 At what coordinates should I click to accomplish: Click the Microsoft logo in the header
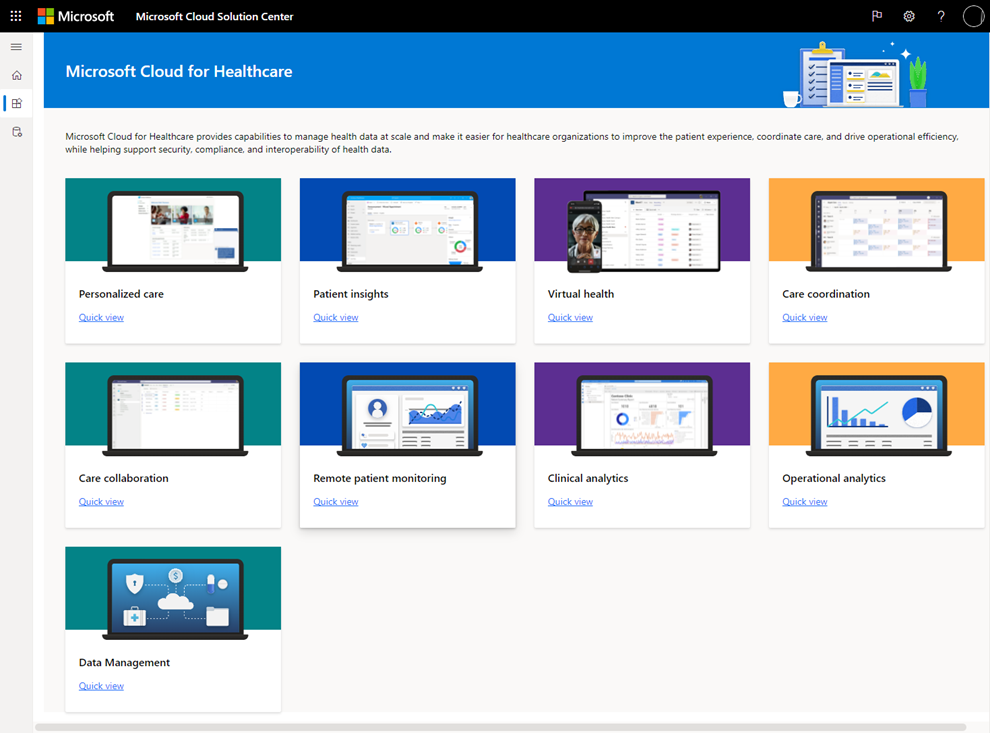[76, 15]
